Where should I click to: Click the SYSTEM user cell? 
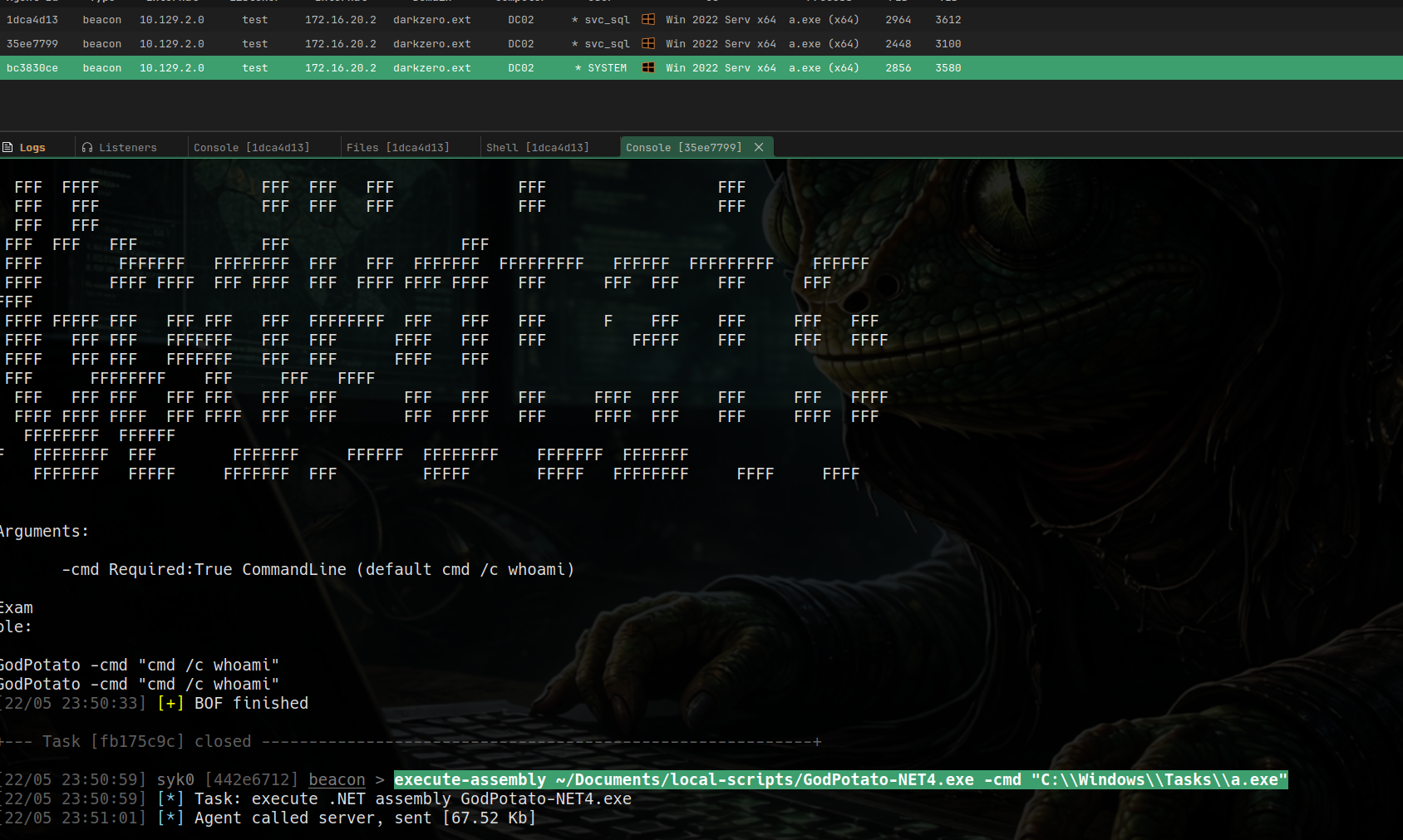click(601, 68)
